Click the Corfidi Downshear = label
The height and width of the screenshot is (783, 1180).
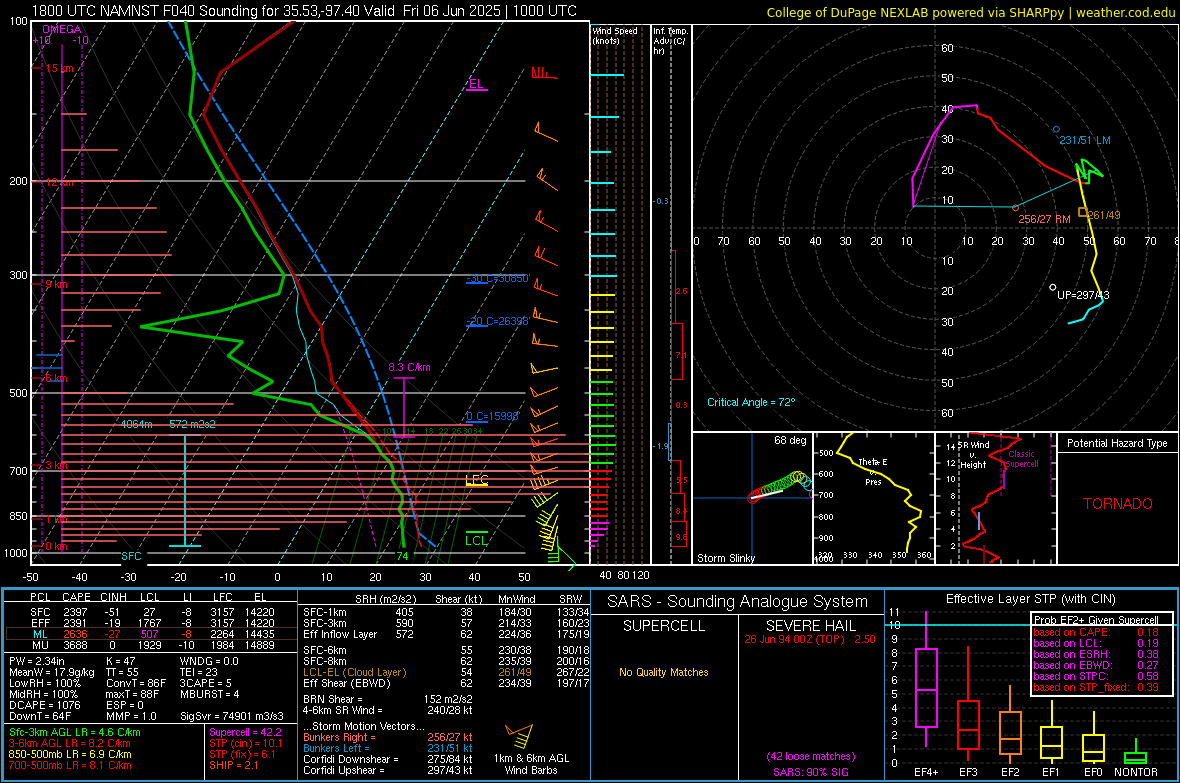point(351,759)
